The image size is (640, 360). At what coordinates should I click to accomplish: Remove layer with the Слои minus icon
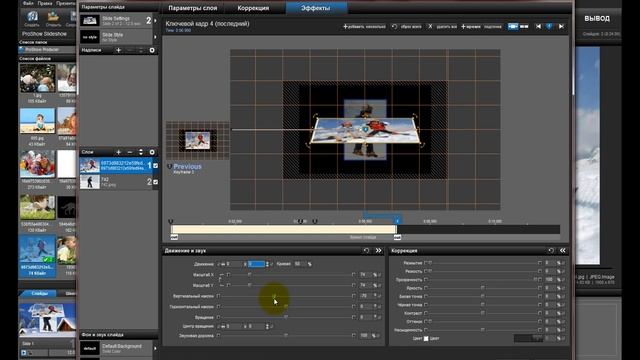tap(130, 152)
